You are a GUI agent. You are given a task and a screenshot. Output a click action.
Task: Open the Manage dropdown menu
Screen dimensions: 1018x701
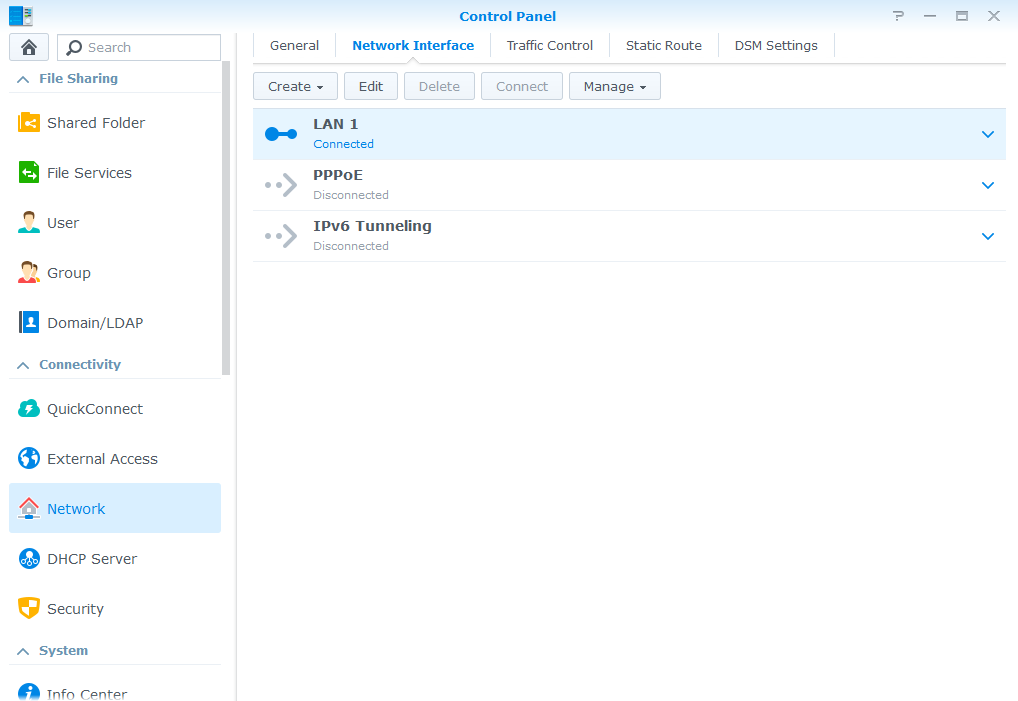(x=614, y=86)
